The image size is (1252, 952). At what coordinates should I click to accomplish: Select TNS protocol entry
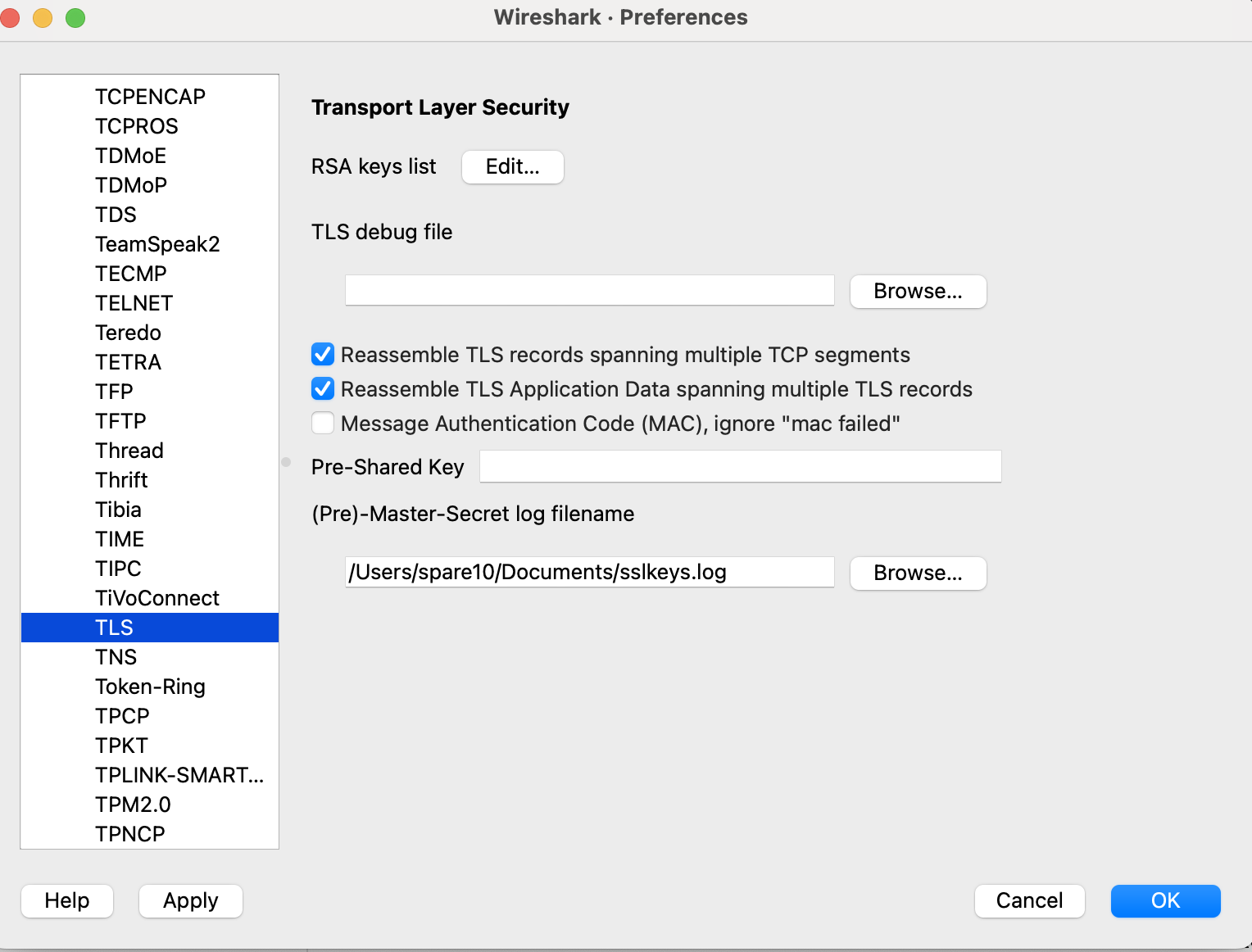tap(150, 657)
